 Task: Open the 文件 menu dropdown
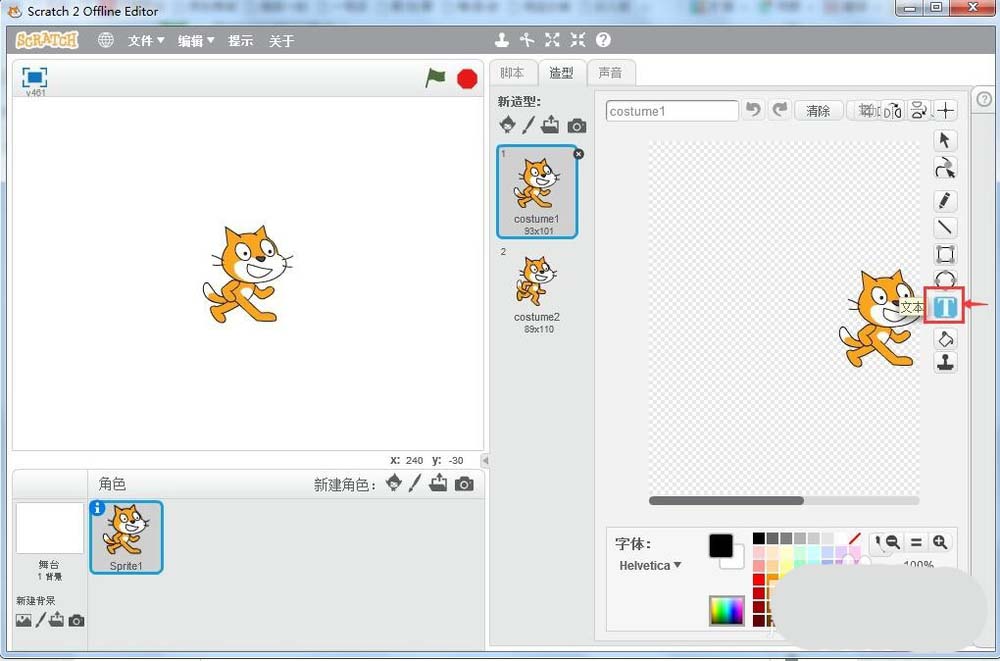(x=146, y=41)
